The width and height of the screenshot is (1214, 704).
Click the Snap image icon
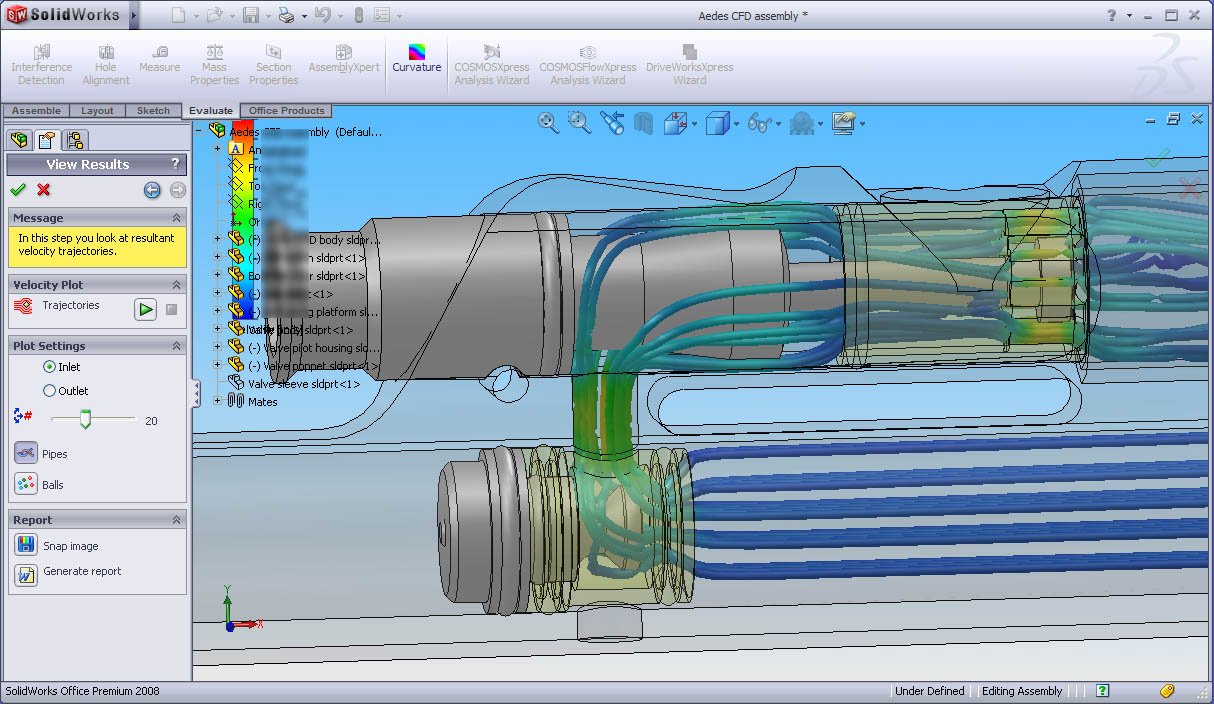[x=26, y=545]
